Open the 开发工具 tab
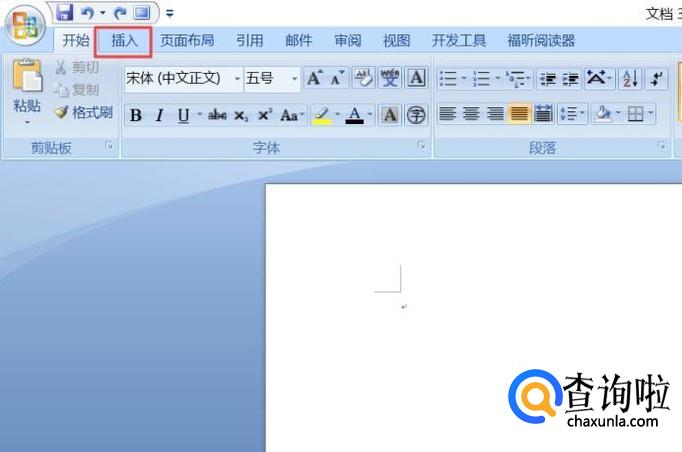The width and height of the screenshot is (682, 452). (x=459, y=40)
